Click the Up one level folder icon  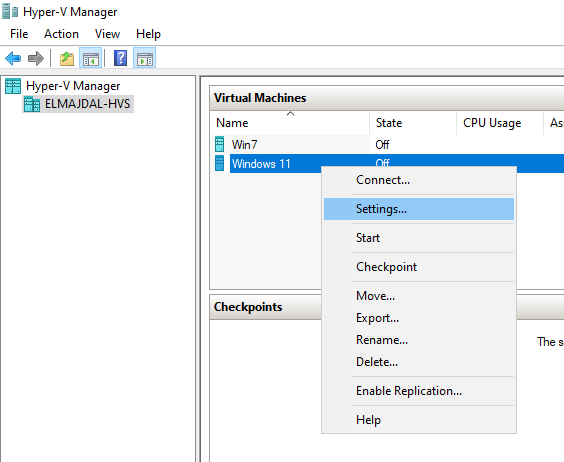tap(67, 58)
